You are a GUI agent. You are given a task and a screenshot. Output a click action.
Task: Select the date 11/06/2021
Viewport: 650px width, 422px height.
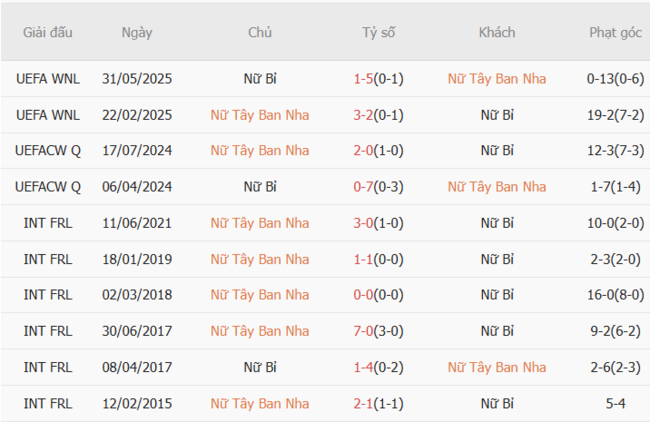(x=137, y=223)
